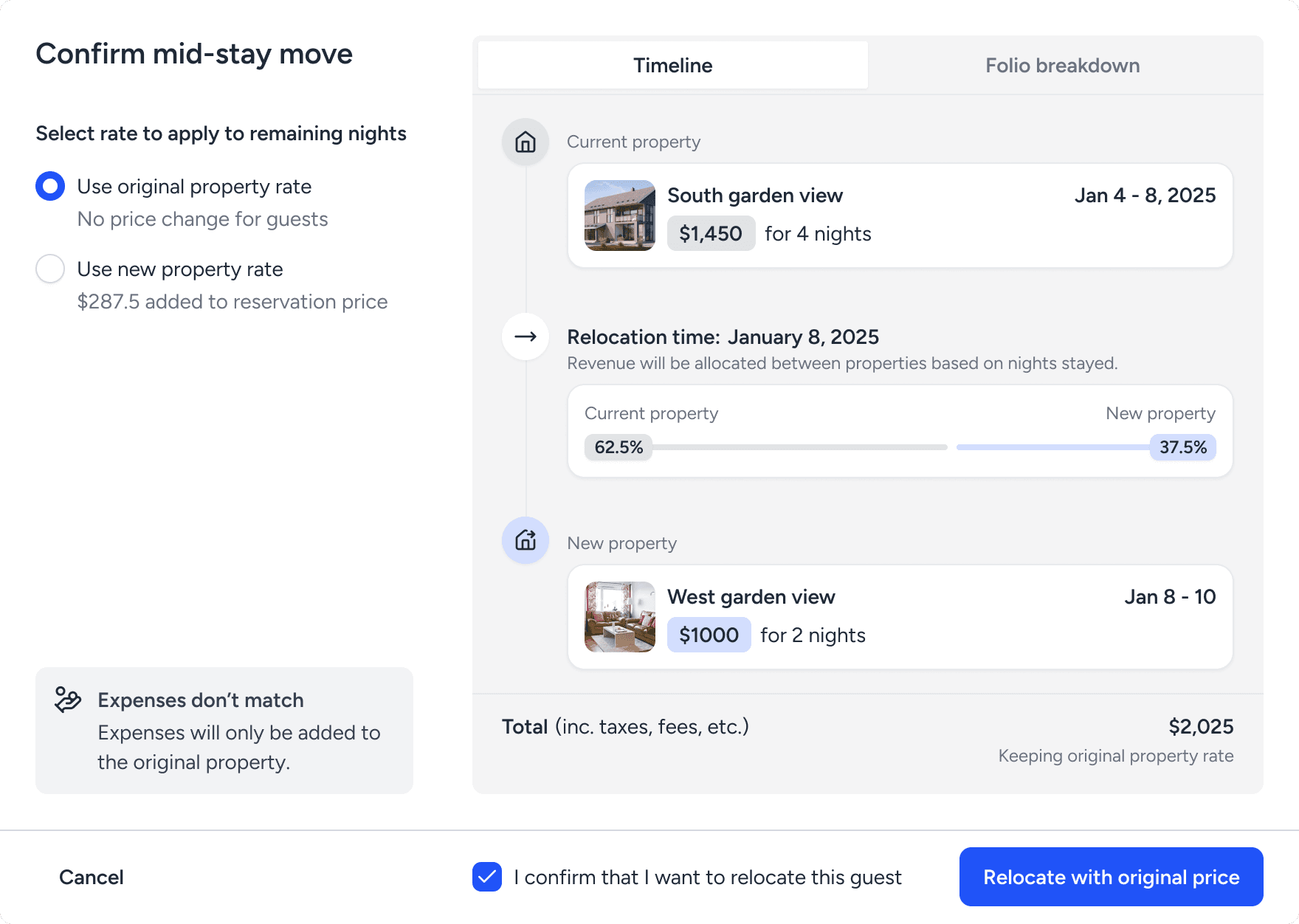Screen dimensions: 1299x924
Task: Click 'Confirm mid-stay move' heading
Action: point(194,54)
